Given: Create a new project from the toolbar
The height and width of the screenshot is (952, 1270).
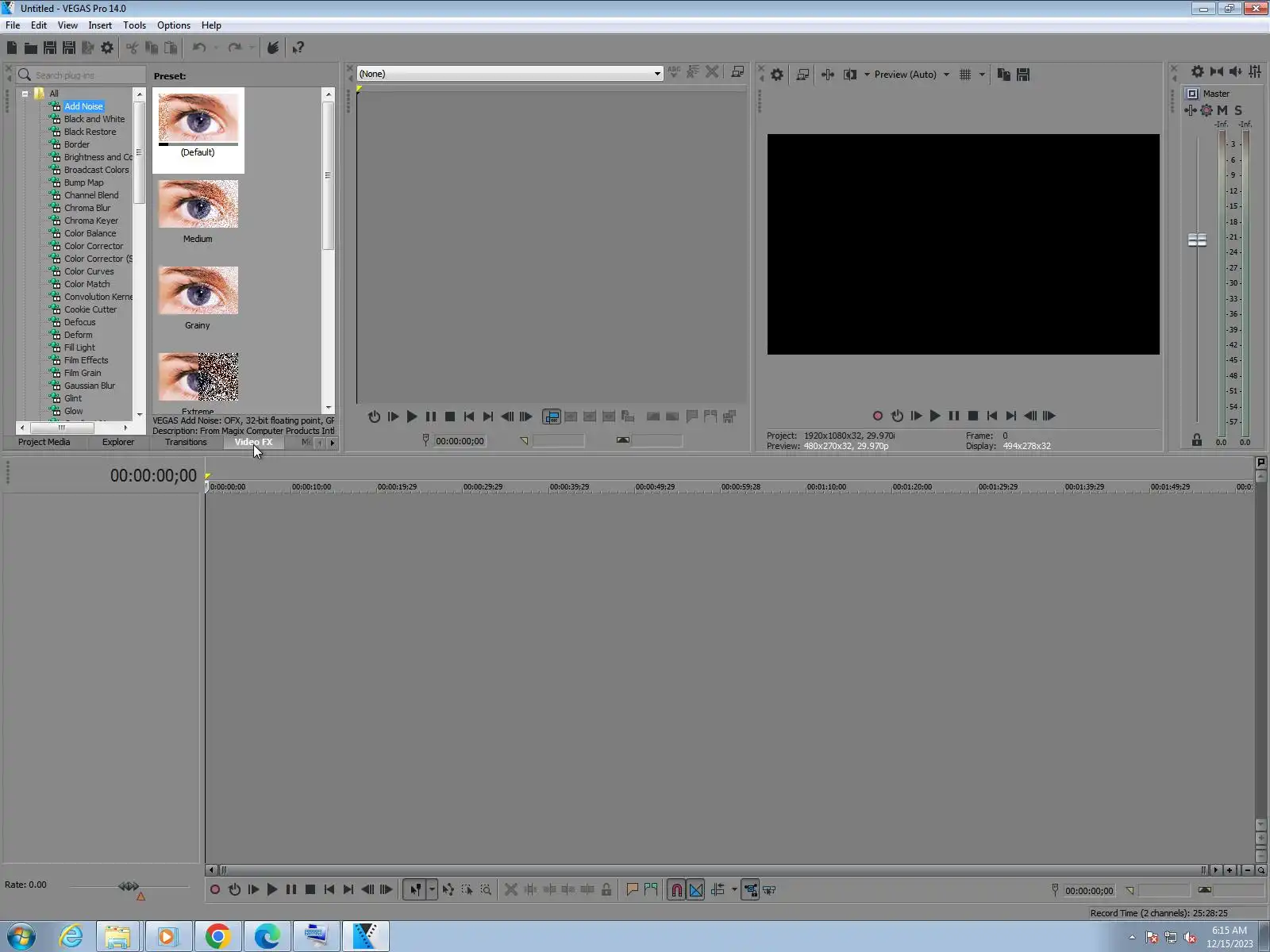Looking at the screenshot, I should coord(12,48).
